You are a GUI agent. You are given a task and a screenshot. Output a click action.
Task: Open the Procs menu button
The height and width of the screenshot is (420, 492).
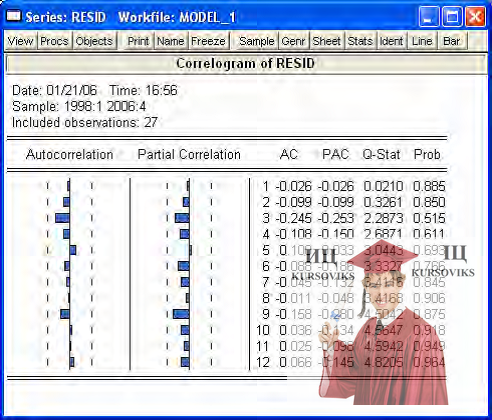(x=54, y=41)
